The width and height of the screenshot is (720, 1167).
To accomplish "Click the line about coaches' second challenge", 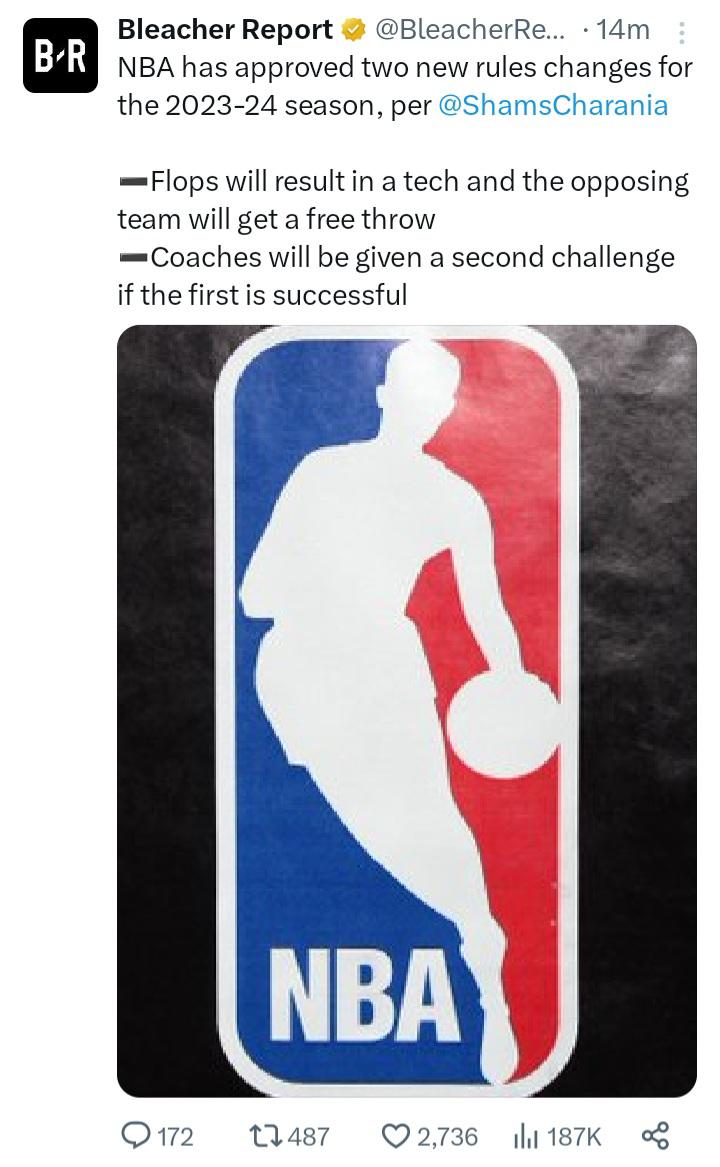I will pos(396,276).
